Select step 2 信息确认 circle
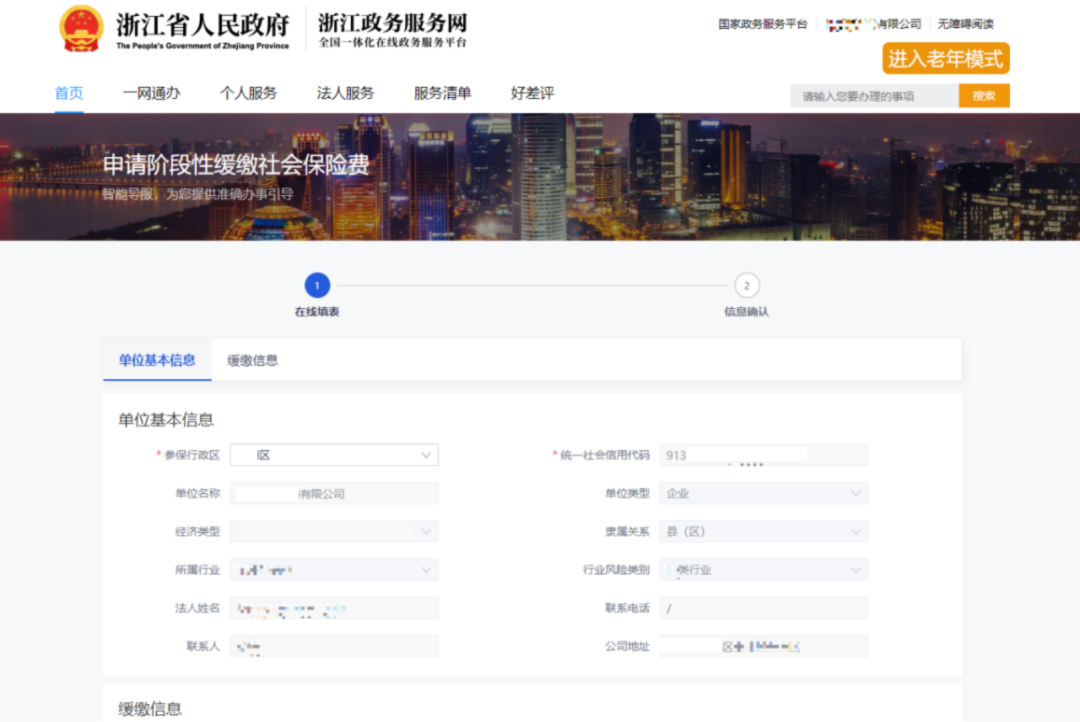The height and width of the screenshot is (722, 1080). pyautogui.click(x=747, y=285)
